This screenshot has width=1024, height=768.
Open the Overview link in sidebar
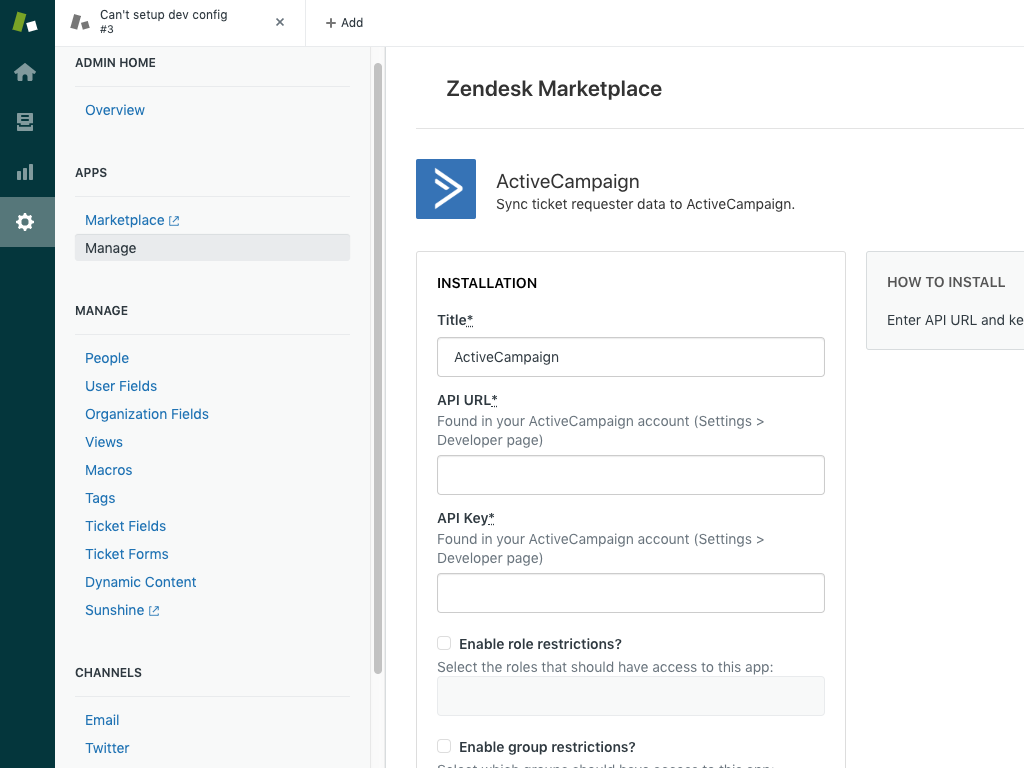115,110
